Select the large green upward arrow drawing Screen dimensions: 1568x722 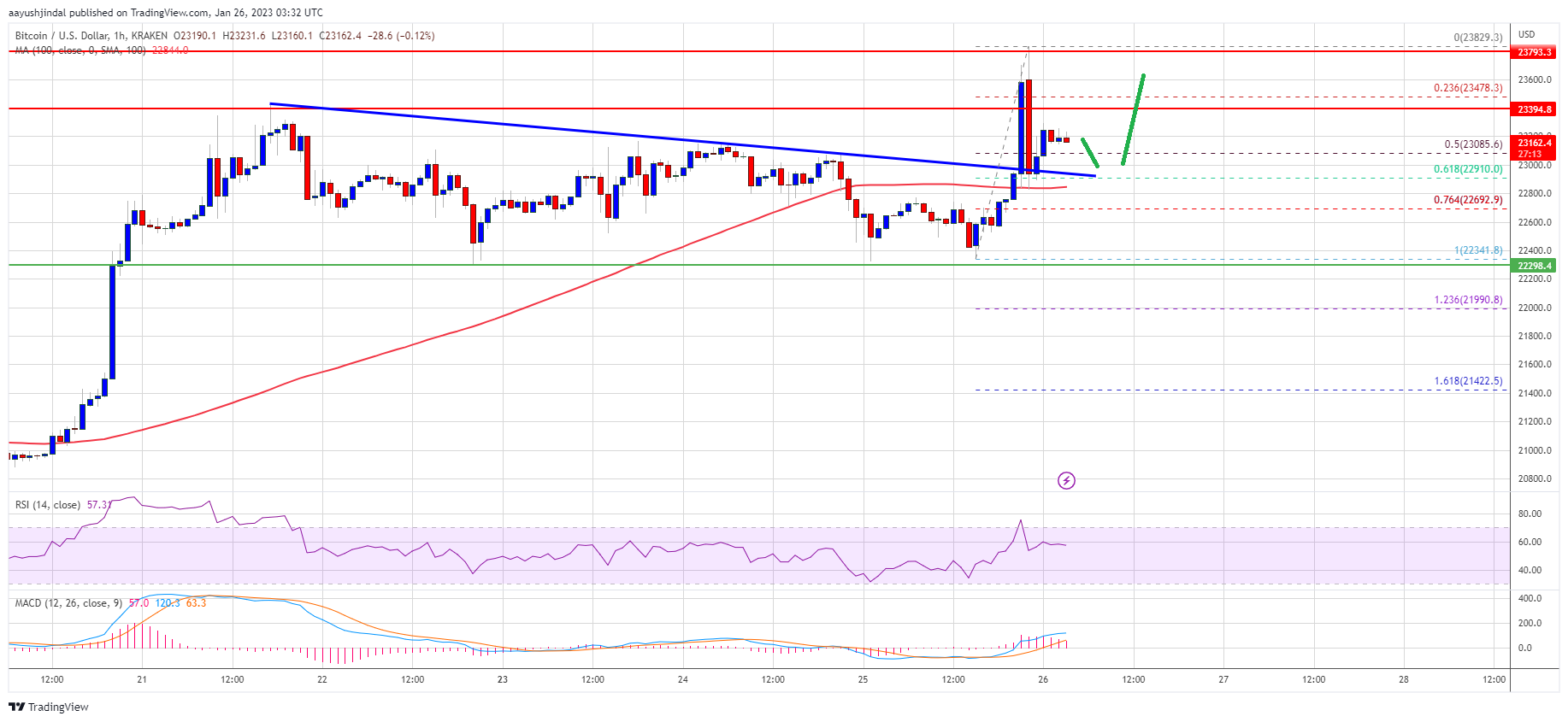pos(1134,120)
